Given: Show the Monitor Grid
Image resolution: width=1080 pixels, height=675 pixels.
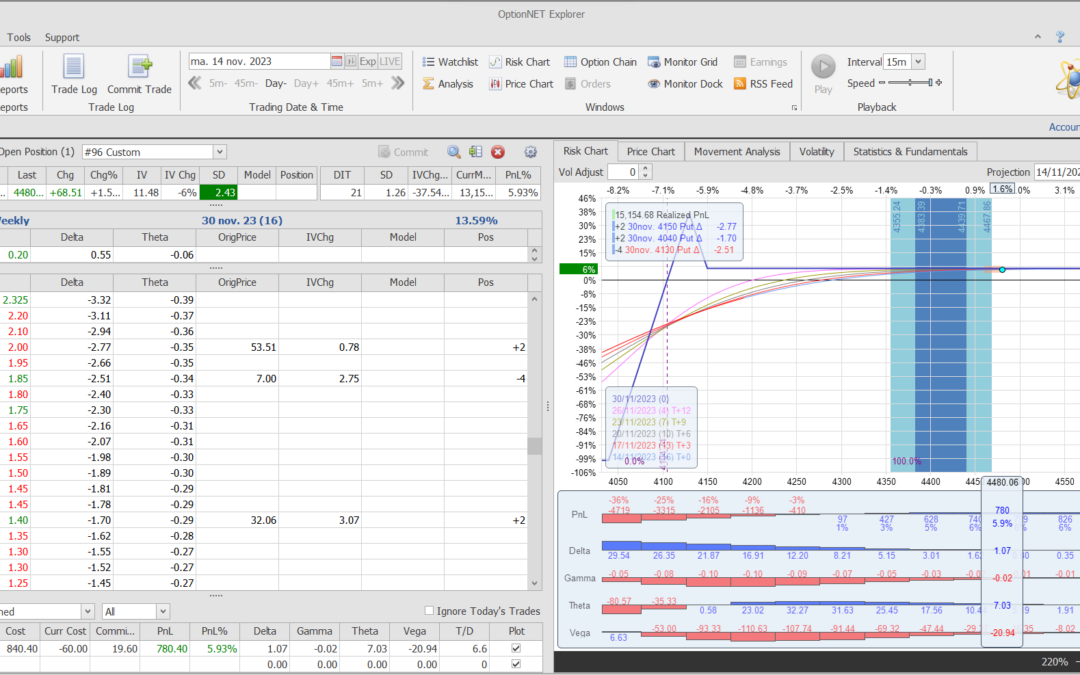Looking at the screenshot, I should point(682,62).
